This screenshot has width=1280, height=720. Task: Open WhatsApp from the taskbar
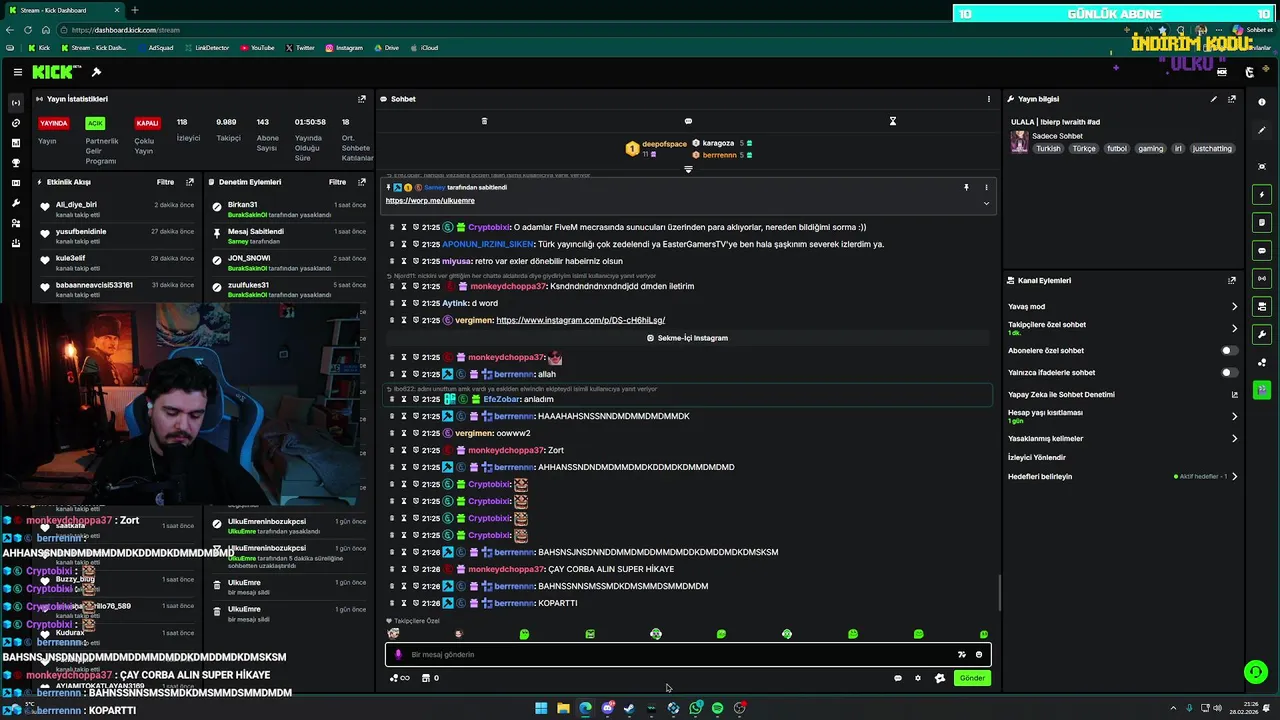point(695,708)
